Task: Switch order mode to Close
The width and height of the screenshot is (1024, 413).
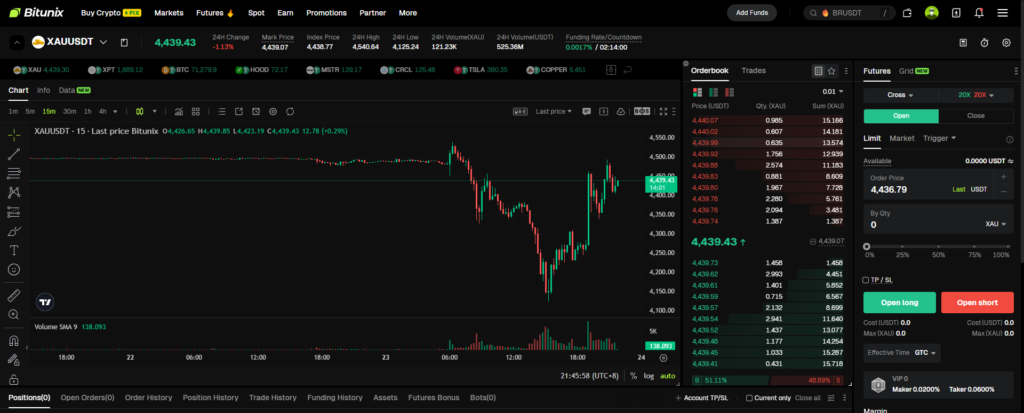Action: coord(976,116)
